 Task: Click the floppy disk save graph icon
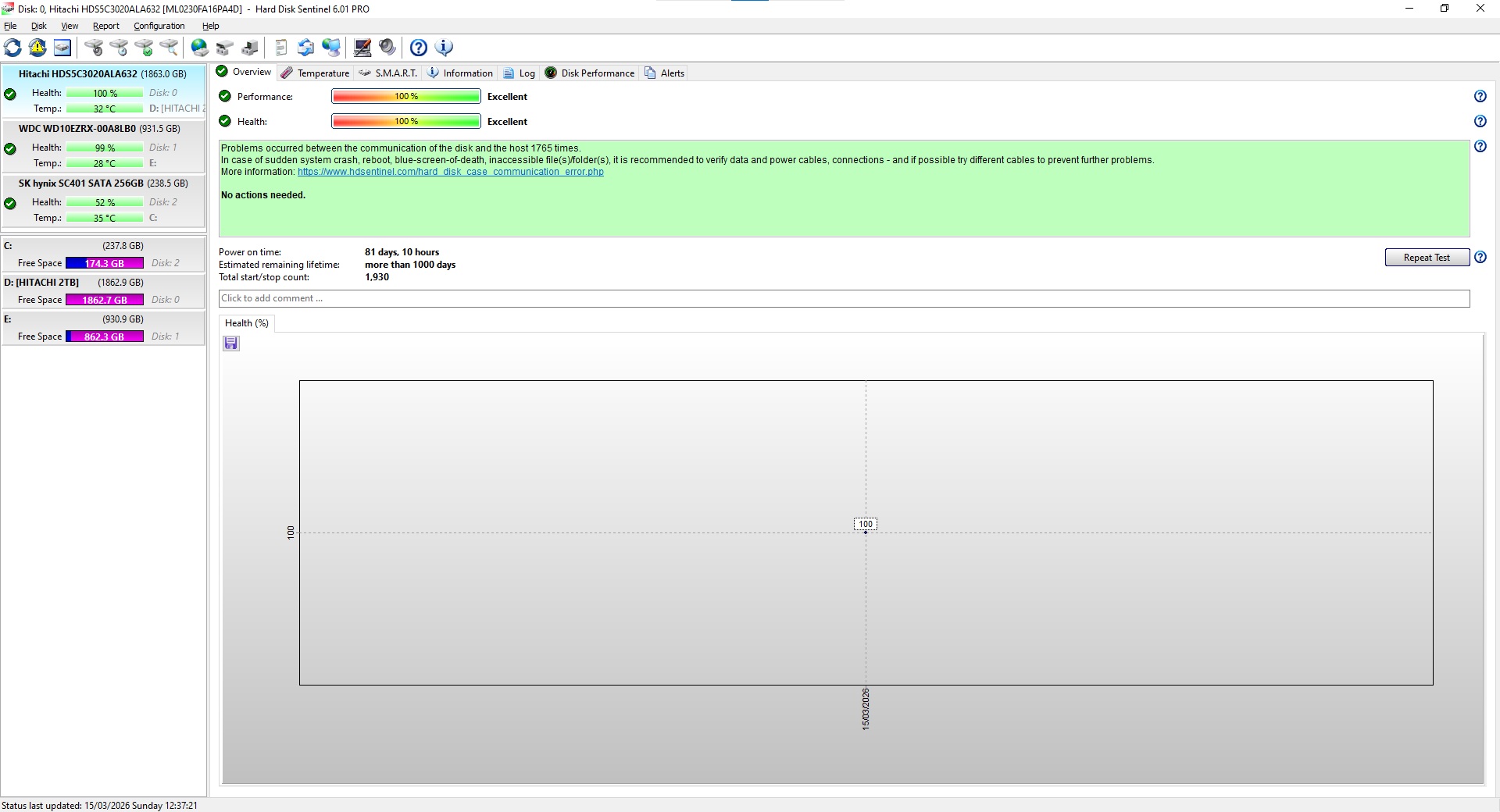tap(231, 344)
